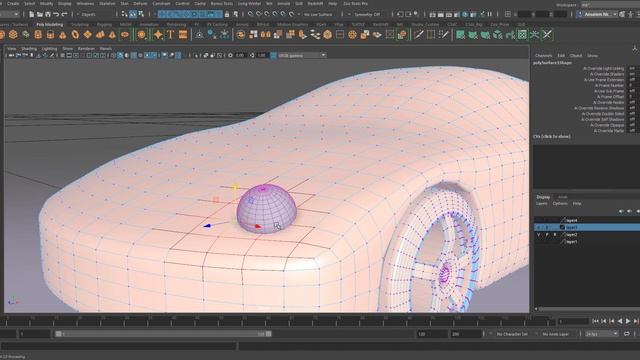Create a polygon torus from the shelf
The image size is (640, 360).
tap(75, 35)
